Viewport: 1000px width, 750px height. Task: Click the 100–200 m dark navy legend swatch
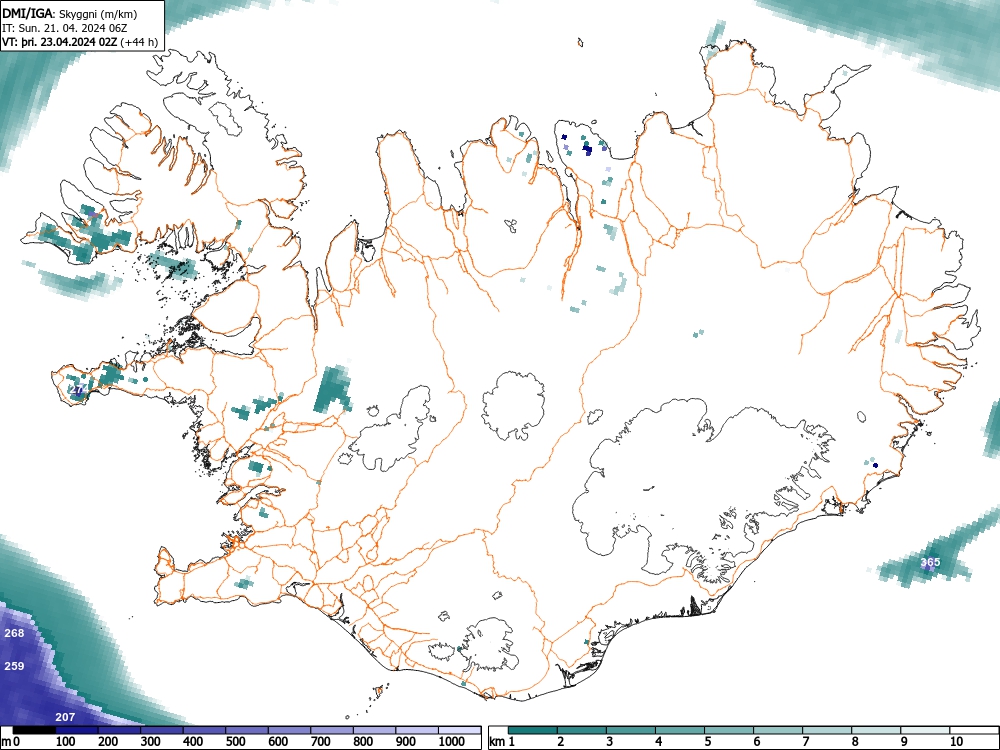pos(77,730)
